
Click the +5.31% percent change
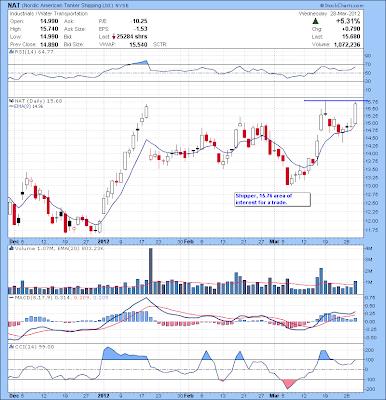[x=348, y=21]
